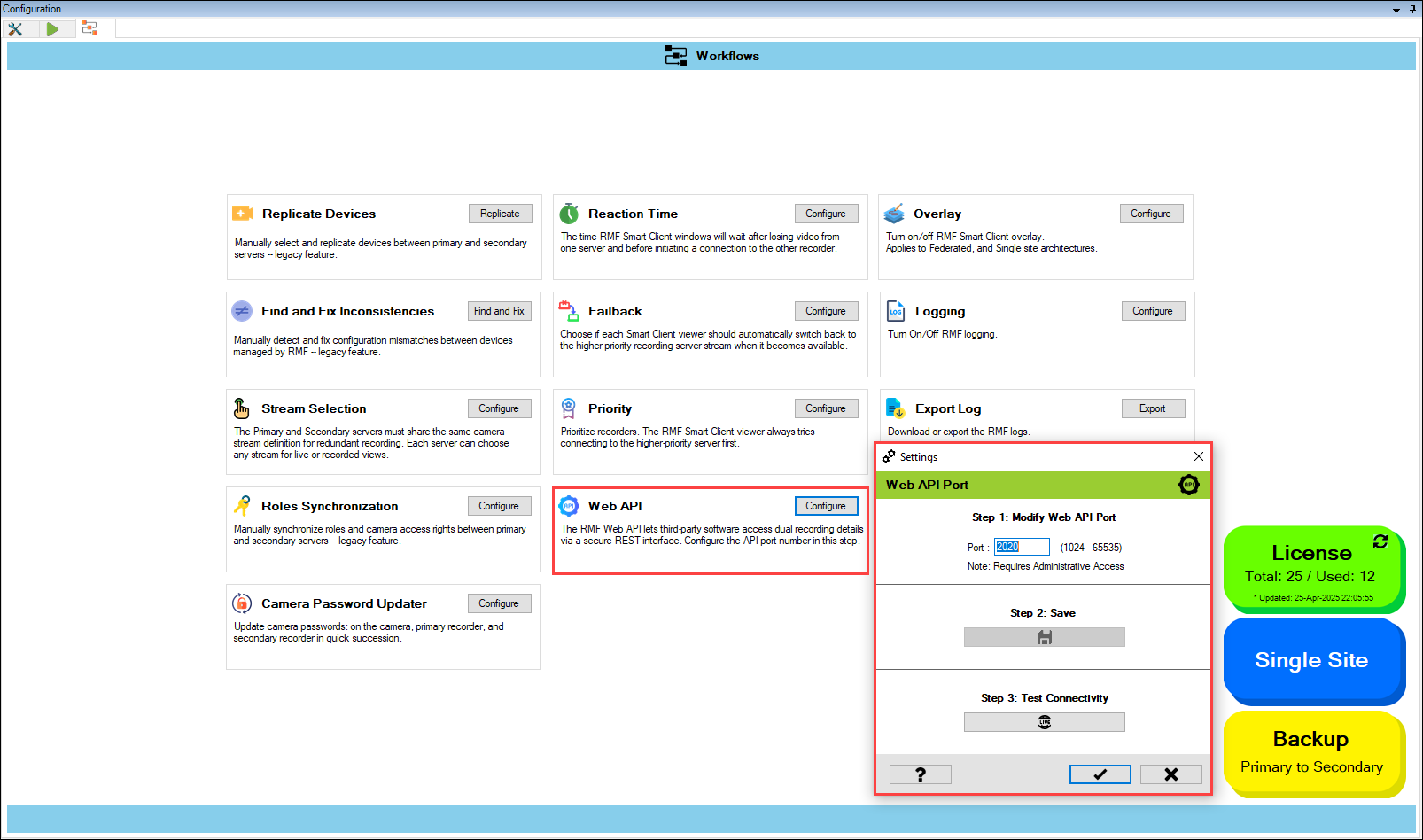Click Configure for Camera Password Updater

(x=499, y=603)
